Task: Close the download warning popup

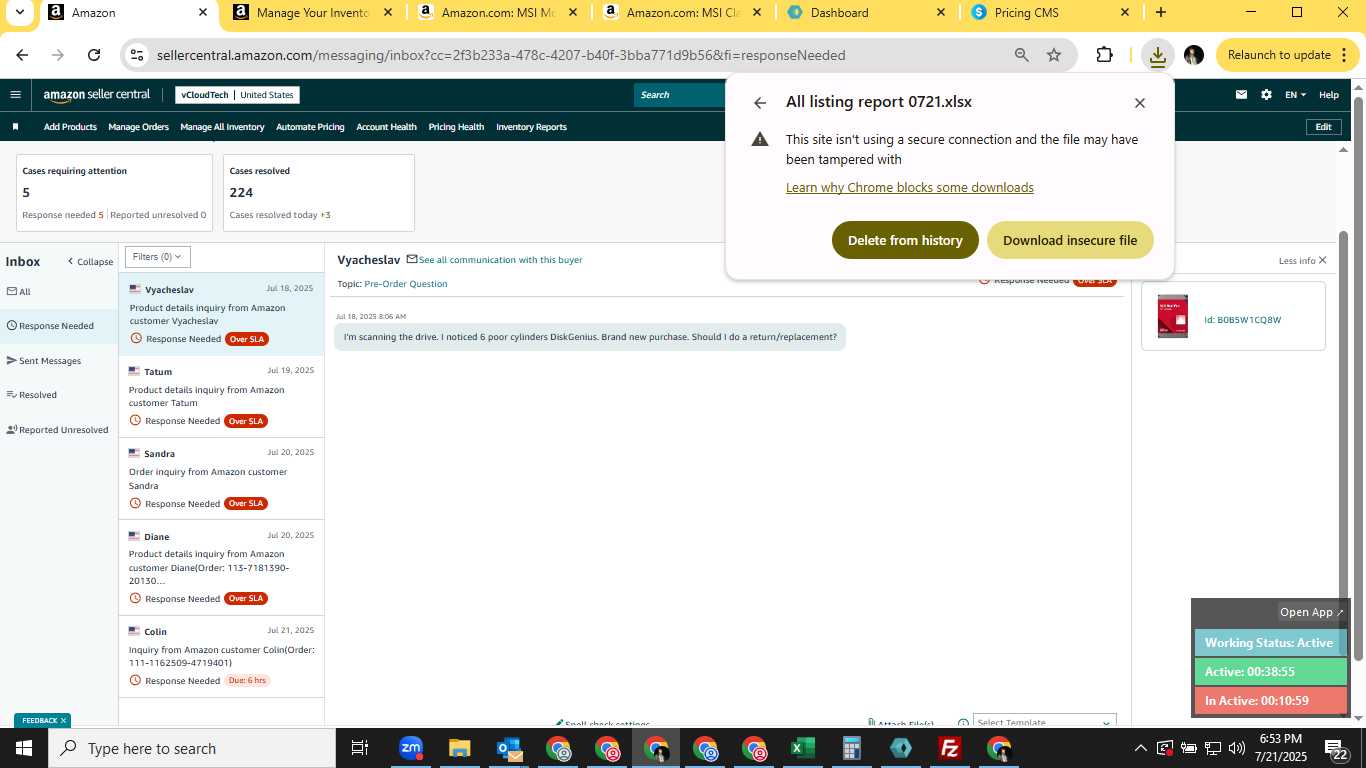Action: (x=1139, y=102)
